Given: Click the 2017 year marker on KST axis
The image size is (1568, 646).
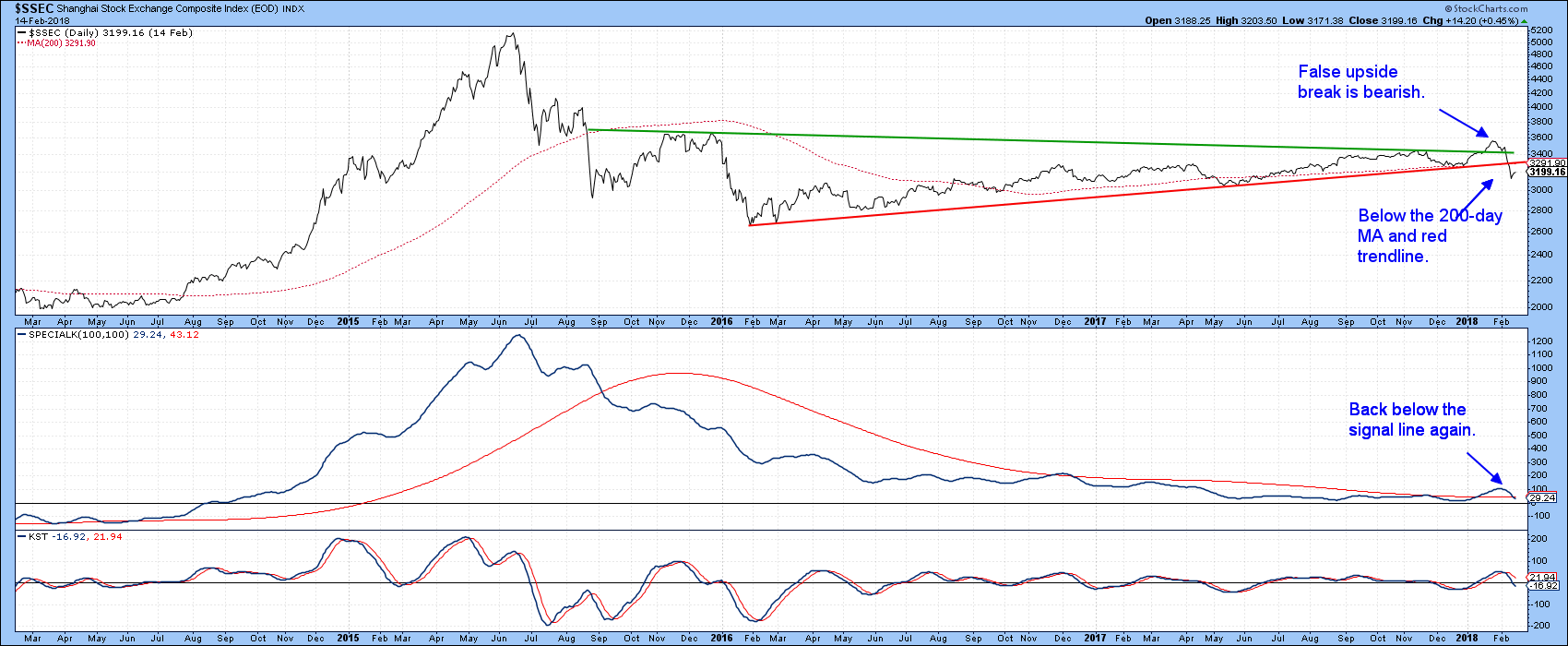Looking at the screenshot, I should [1094, 638].
